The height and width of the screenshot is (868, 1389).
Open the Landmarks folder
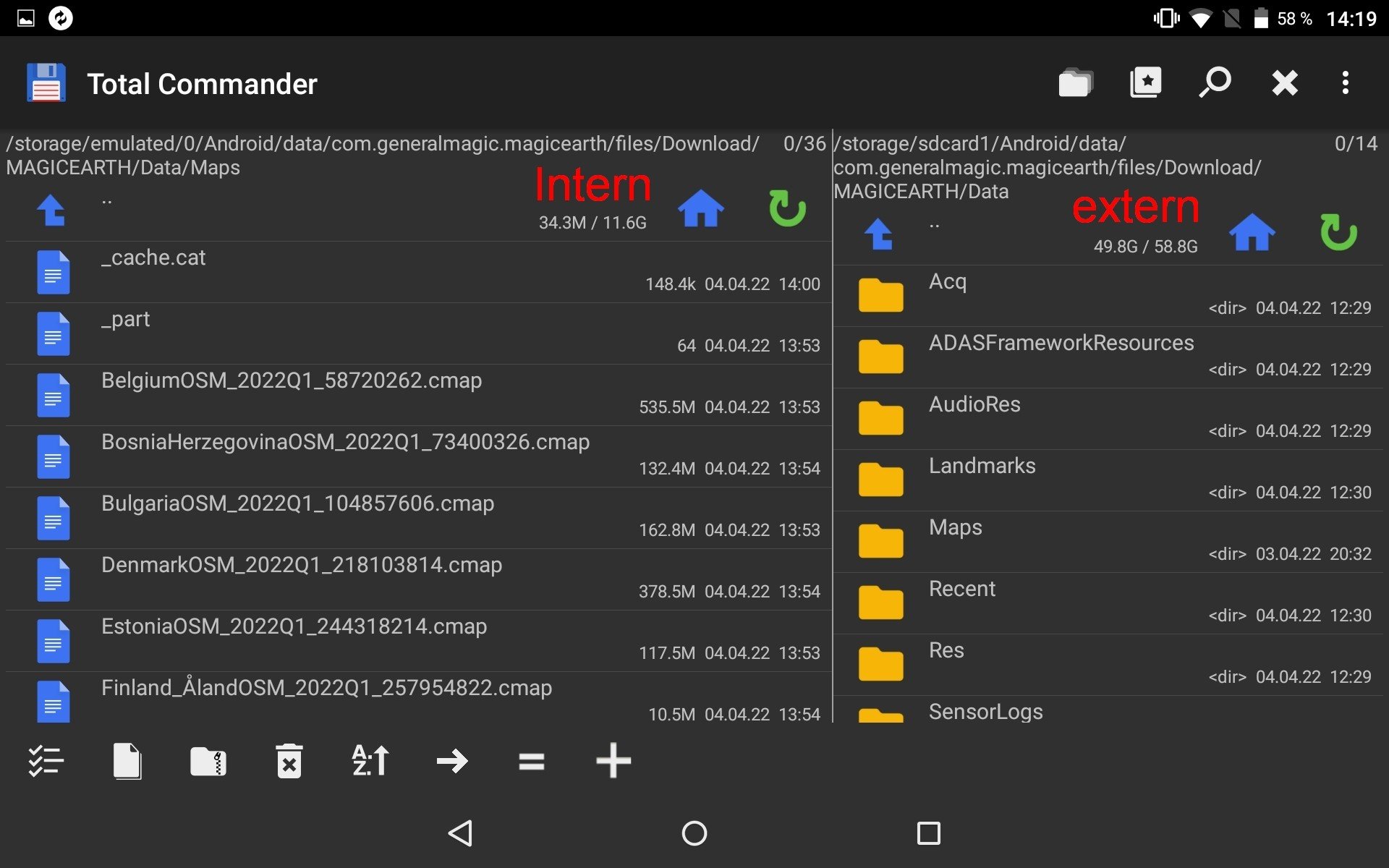[1108, 480]
